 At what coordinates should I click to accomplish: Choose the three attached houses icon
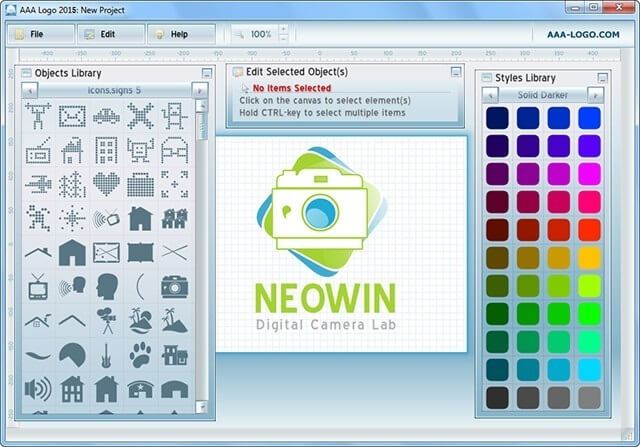175,218
